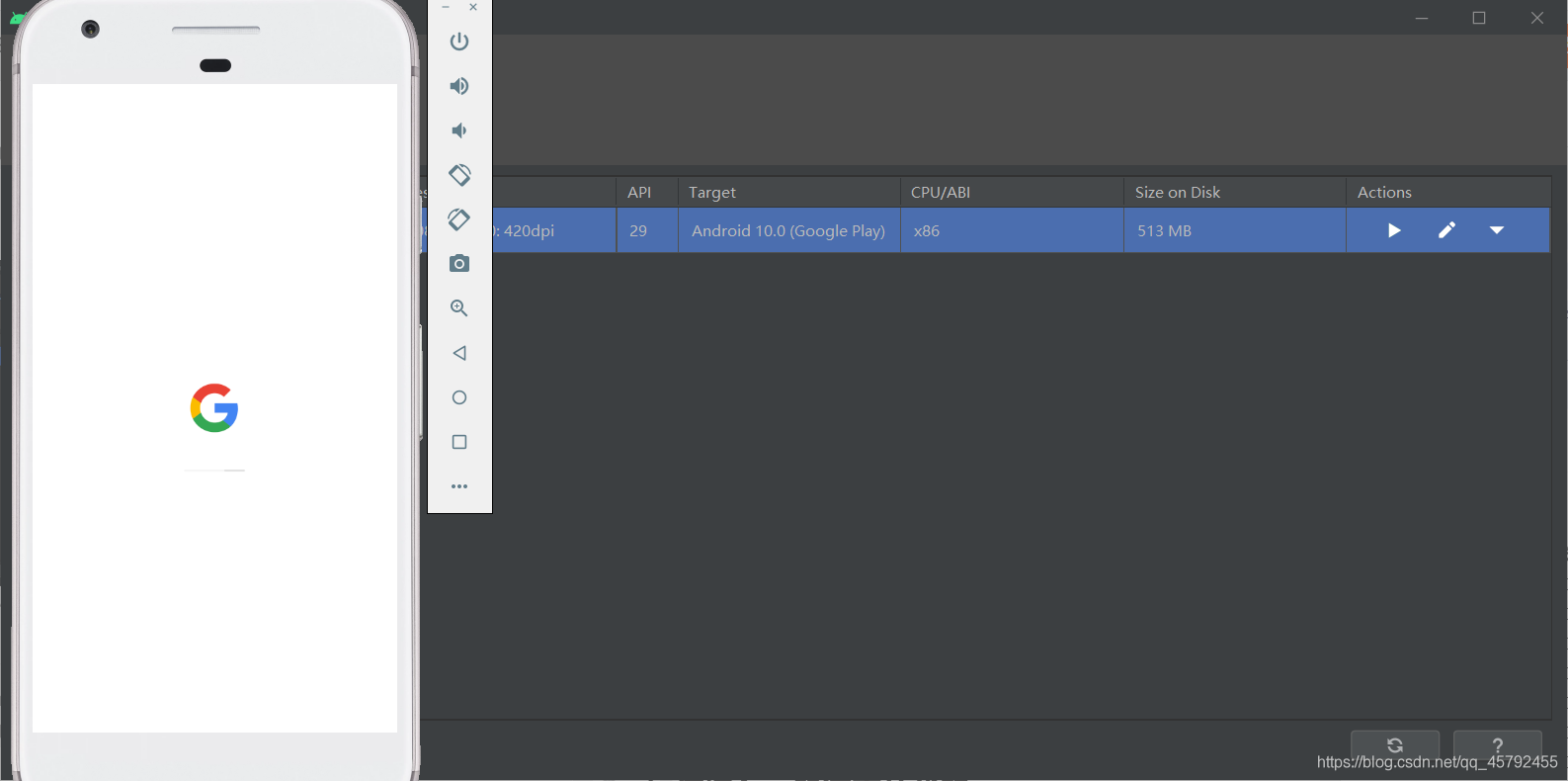Viewport: 1568px width, 781px height.
Task: Open the help question mark button
Action: point(1498,745)
